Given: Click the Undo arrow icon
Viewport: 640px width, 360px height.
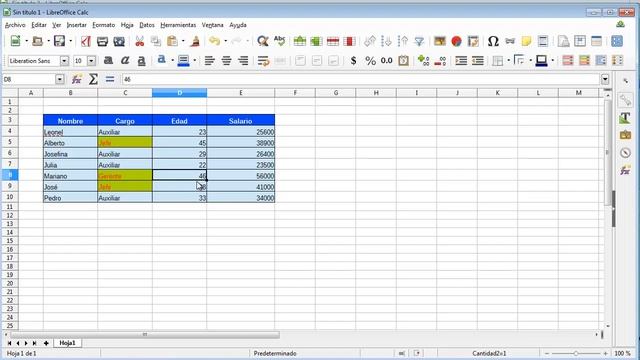Looking at the screenshot, I should point(214,41).
